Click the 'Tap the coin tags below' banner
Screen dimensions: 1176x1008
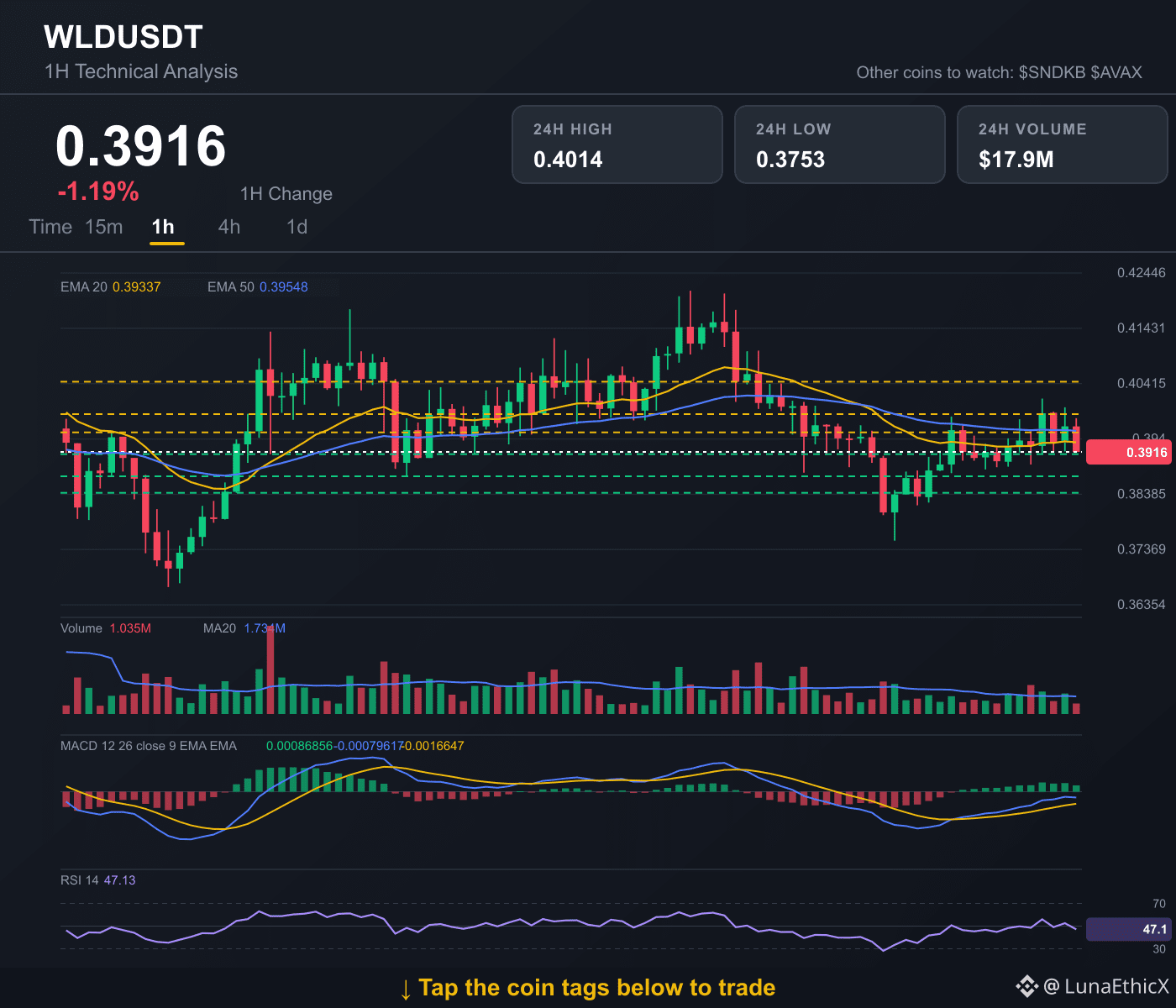588,988
